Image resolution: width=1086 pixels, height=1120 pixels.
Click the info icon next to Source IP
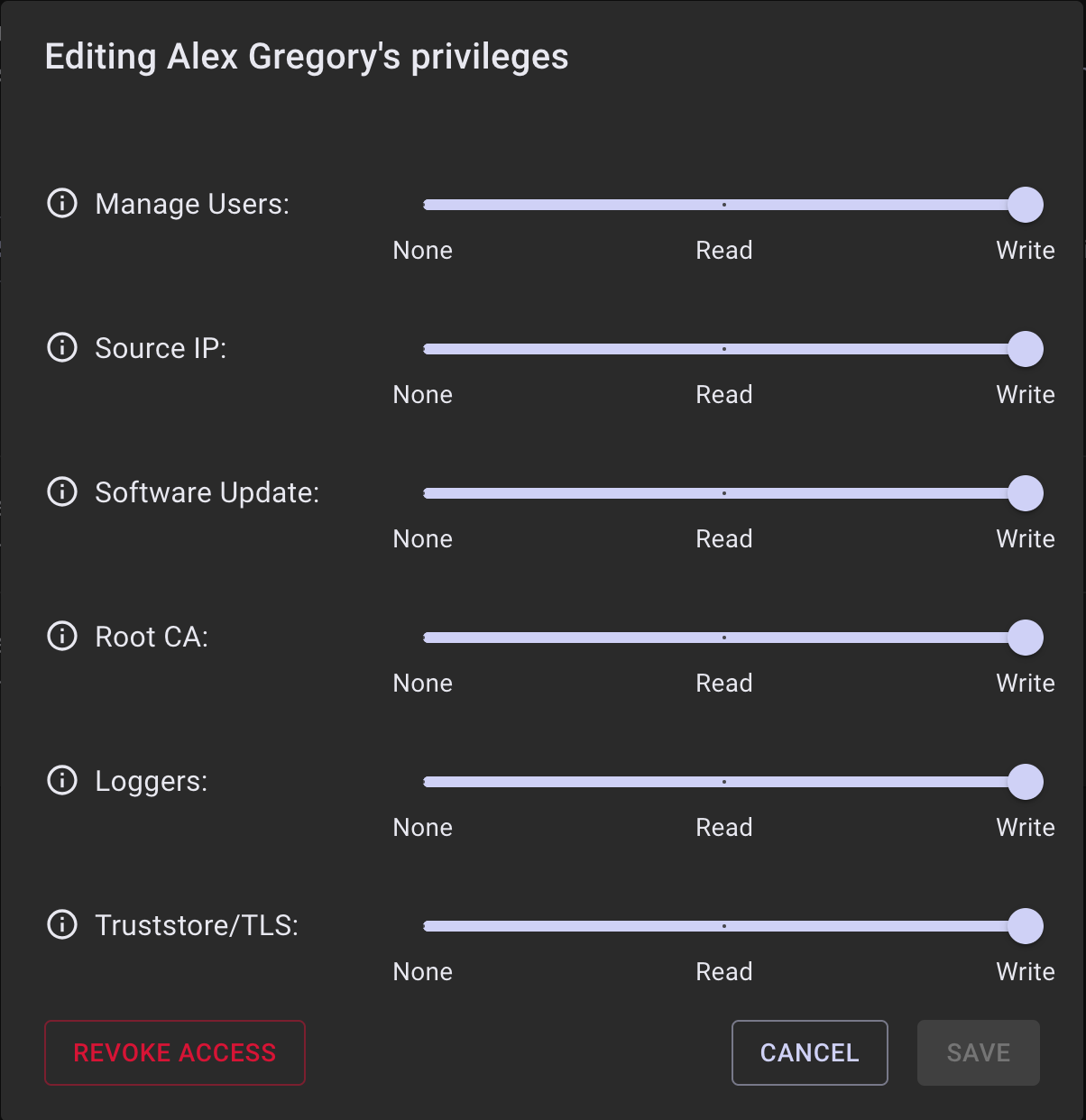coord(62,347)
